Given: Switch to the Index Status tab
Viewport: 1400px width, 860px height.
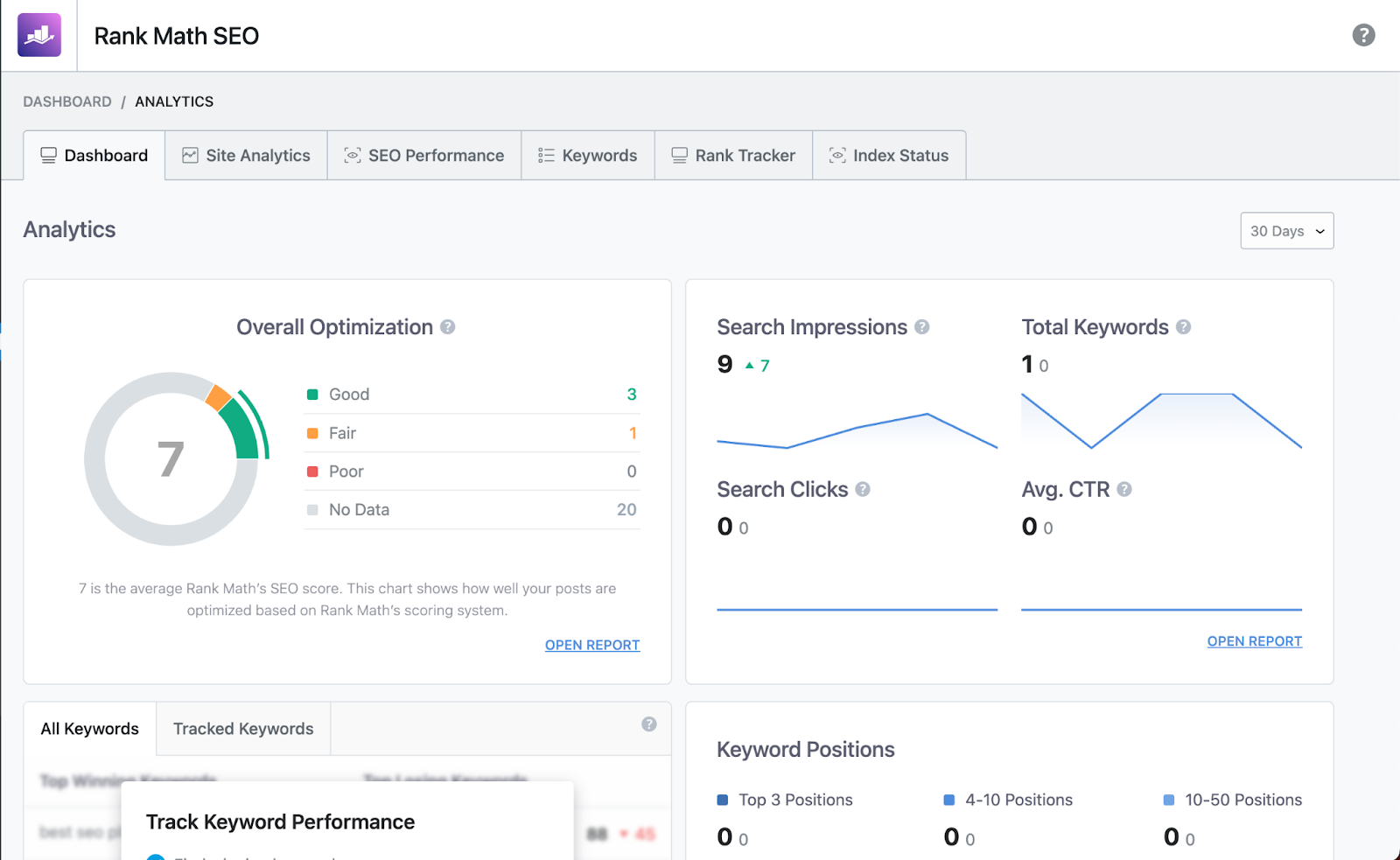Looking at the screenshot, I should [889, 156].
